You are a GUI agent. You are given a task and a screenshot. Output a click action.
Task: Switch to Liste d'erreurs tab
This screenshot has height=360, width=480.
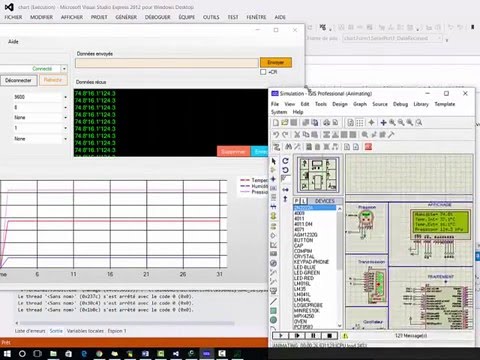click(30, 331)
